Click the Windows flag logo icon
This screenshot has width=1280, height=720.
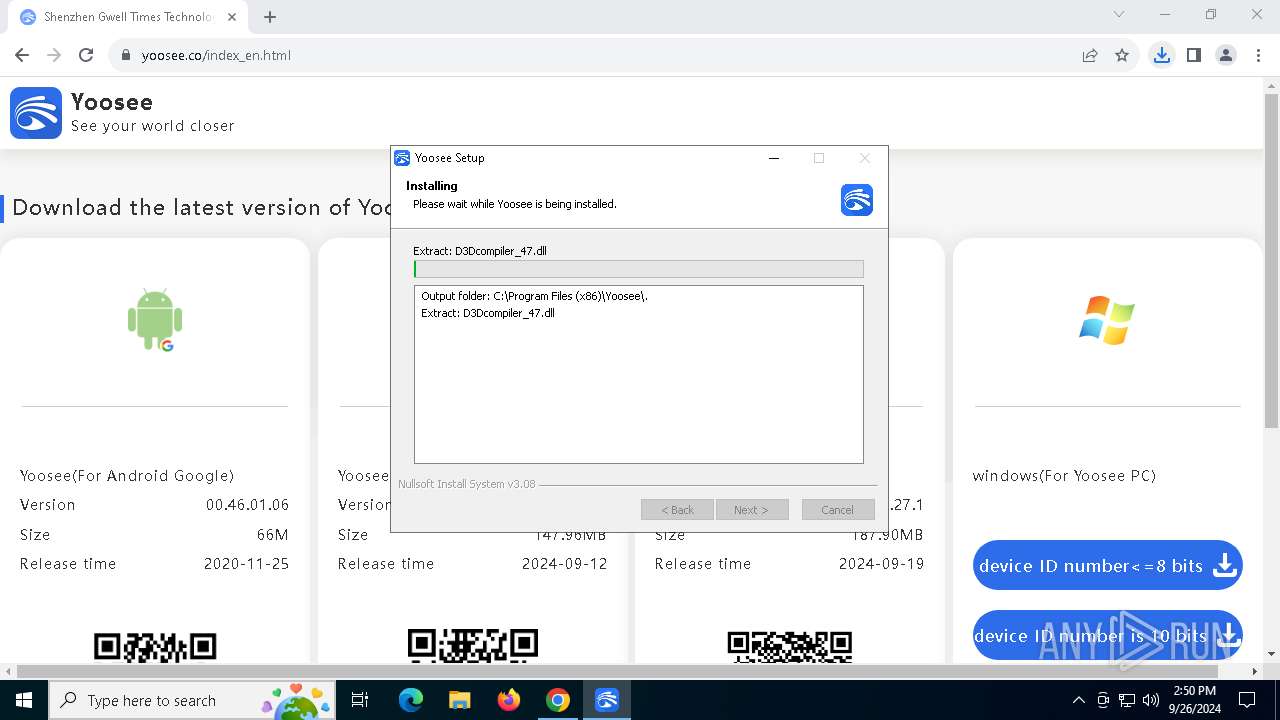(1107, 320)
